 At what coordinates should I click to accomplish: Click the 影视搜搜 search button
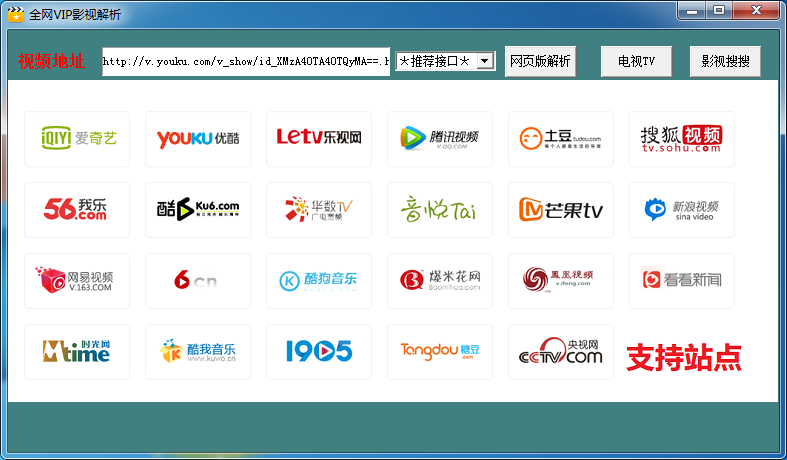725,61
